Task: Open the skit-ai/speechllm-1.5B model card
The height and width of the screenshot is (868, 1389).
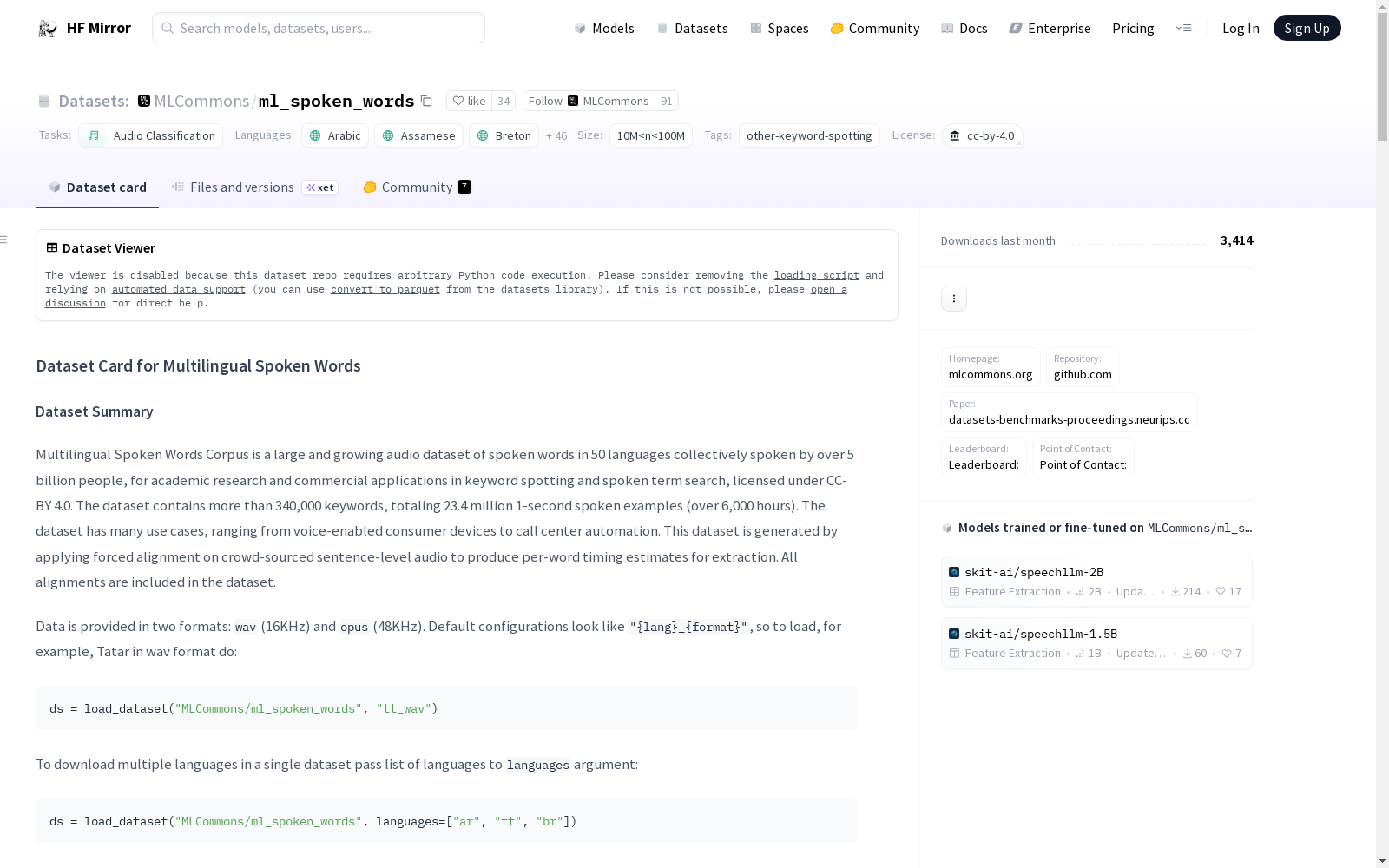Action: point(1096,643)
